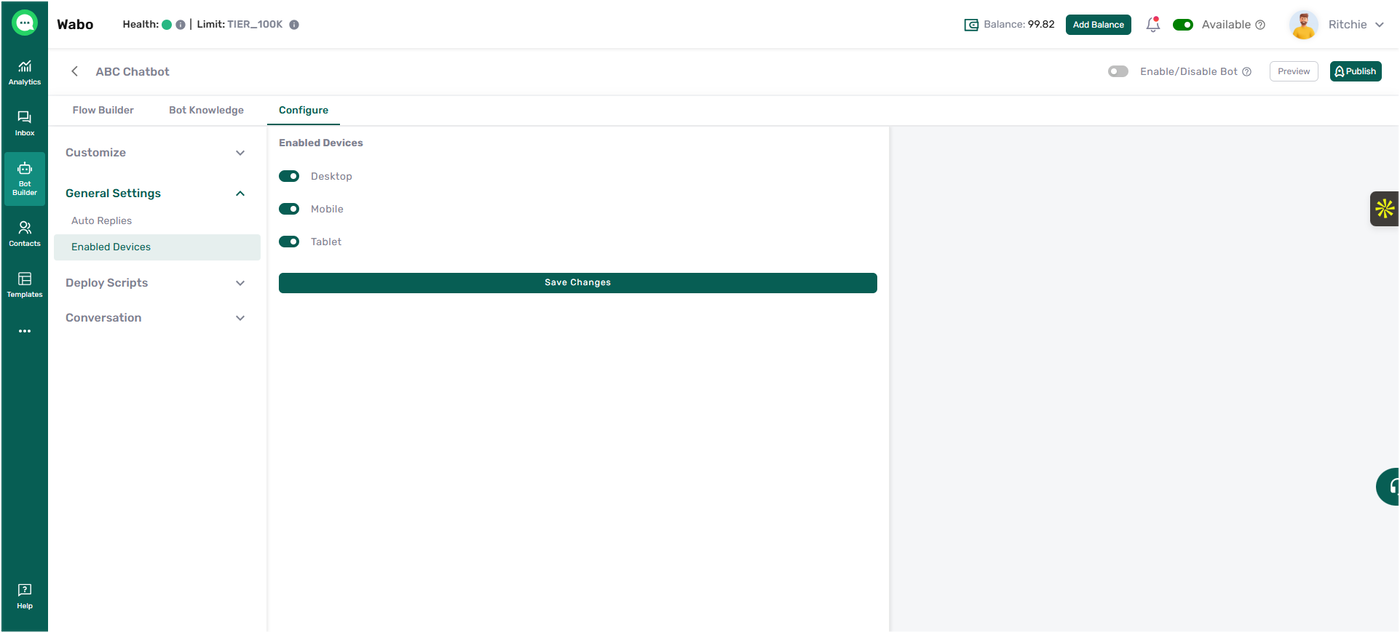Click the General Settings label
1400x633 pixels.
[113, 193]
